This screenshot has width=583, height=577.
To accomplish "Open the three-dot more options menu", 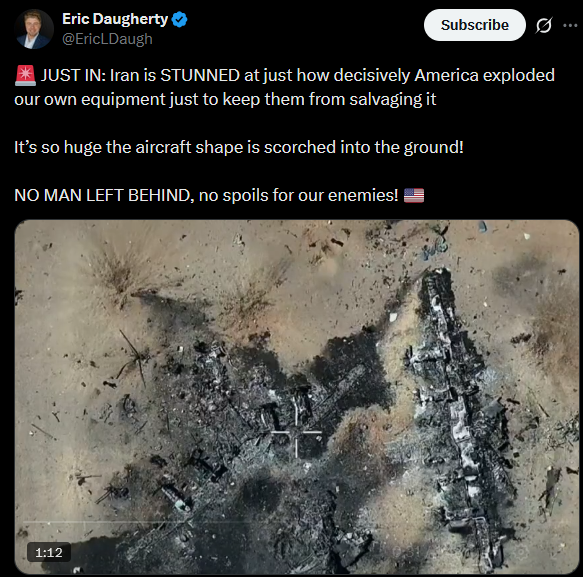I will (570, 25).
